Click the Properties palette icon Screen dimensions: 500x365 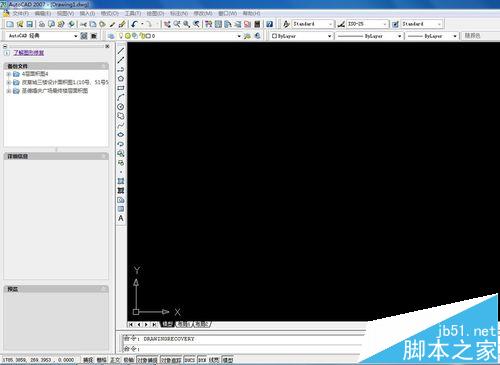click(209, 24)
